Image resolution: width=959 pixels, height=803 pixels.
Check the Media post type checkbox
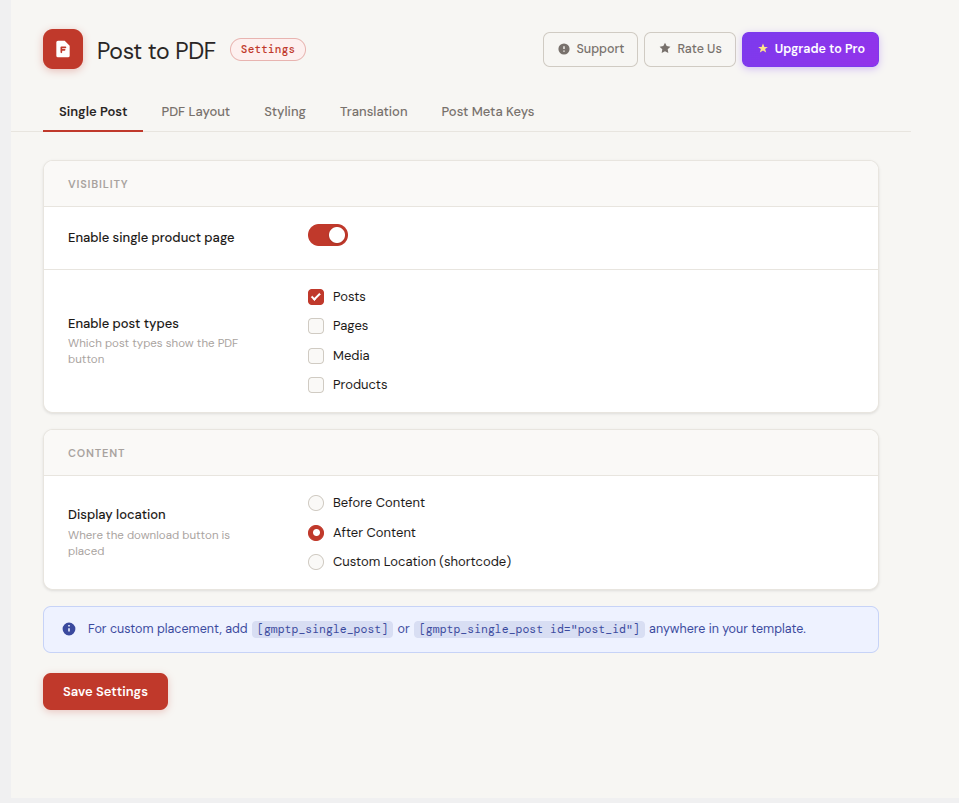pos(316,356)
